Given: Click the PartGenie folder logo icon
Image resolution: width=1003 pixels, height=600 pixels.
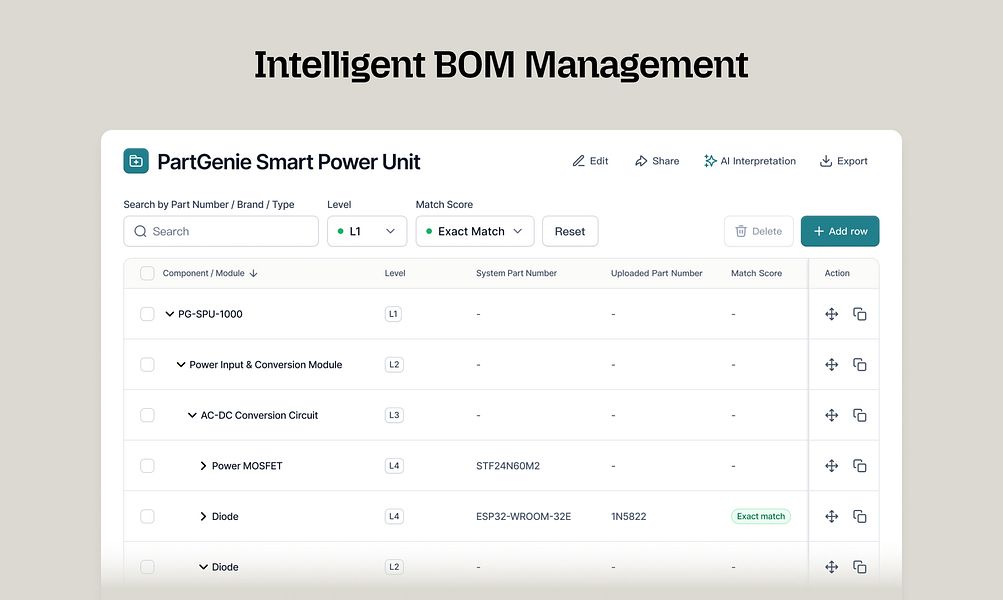Looking at the screenshot, I should [136, 161].
